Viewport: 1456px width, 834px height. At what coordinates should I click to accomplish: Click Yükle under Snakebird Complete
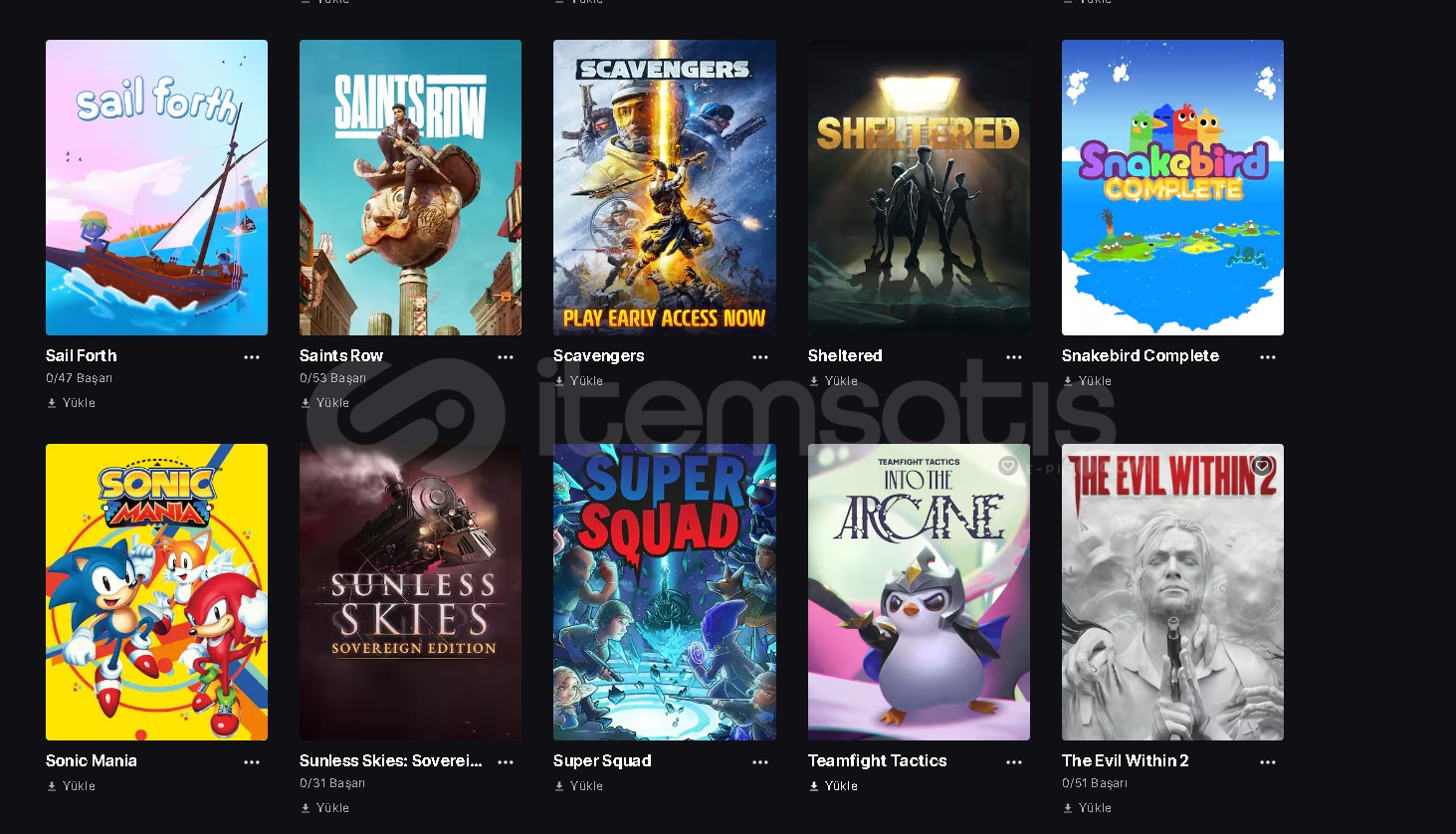coord(1087,381)
